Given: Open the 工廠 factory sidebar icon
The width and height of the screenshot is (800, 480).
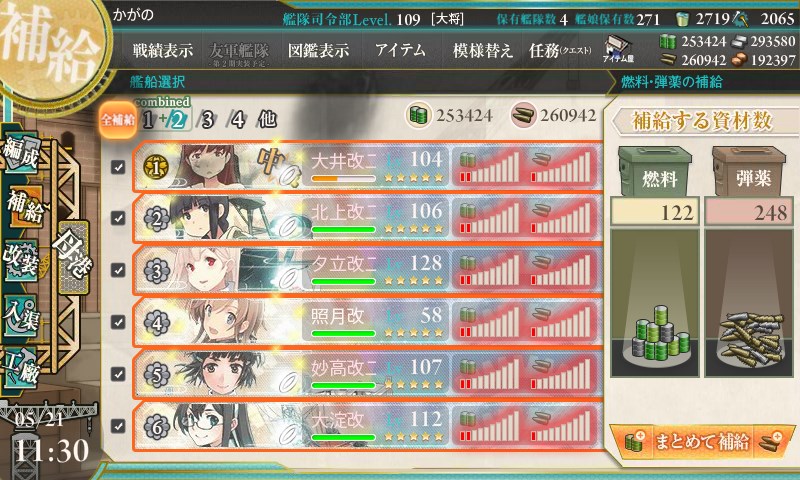Looking at the screenshot, I should click(21, 367).
